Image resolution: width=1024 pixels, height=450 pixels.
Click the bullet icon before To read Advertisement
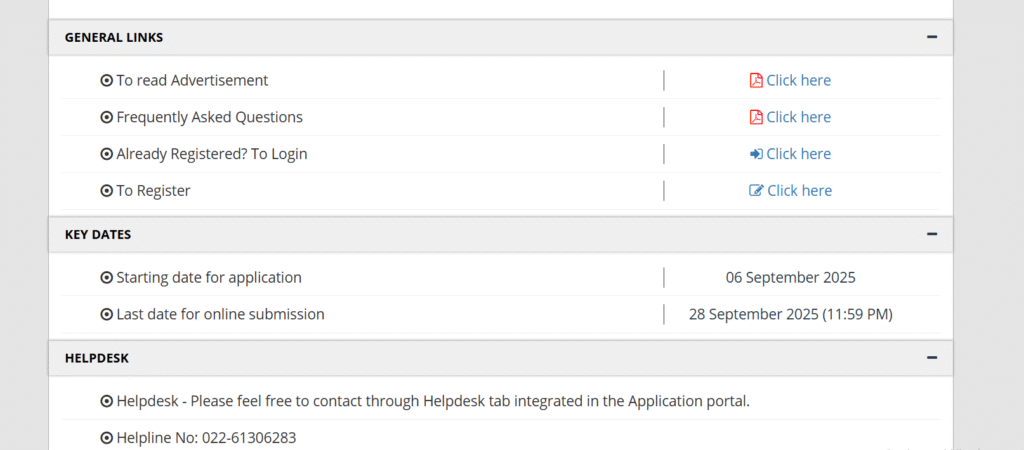tap(106, 80)
